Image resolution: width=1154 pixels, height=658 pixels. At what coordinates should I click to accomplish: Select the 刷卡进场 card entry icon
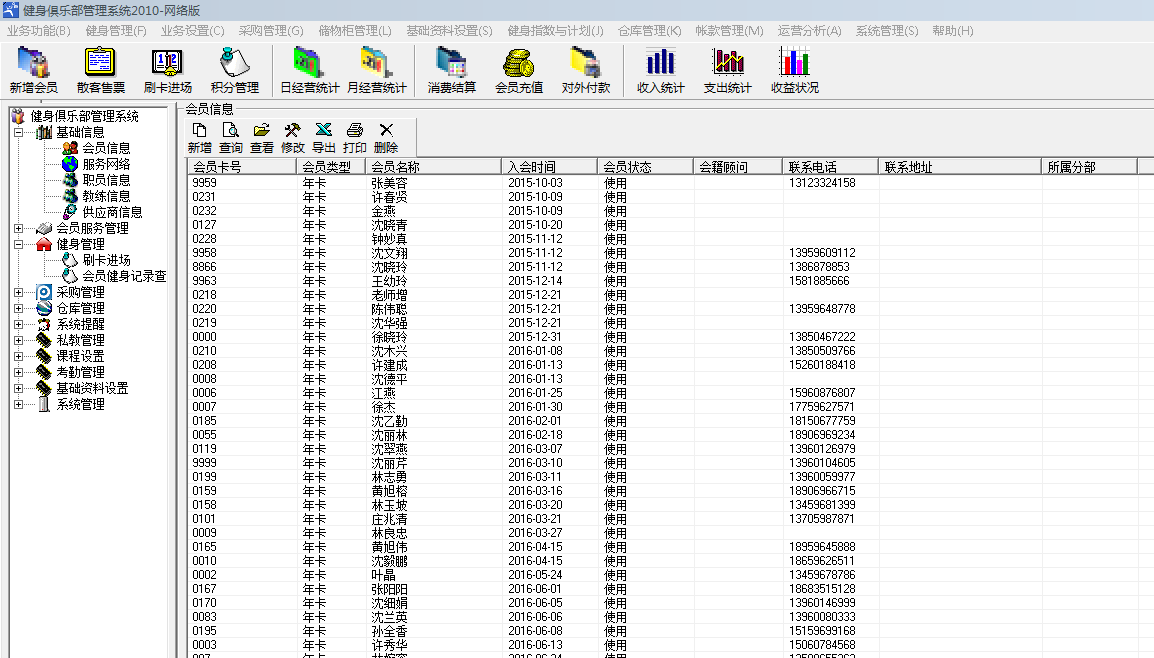167,70
